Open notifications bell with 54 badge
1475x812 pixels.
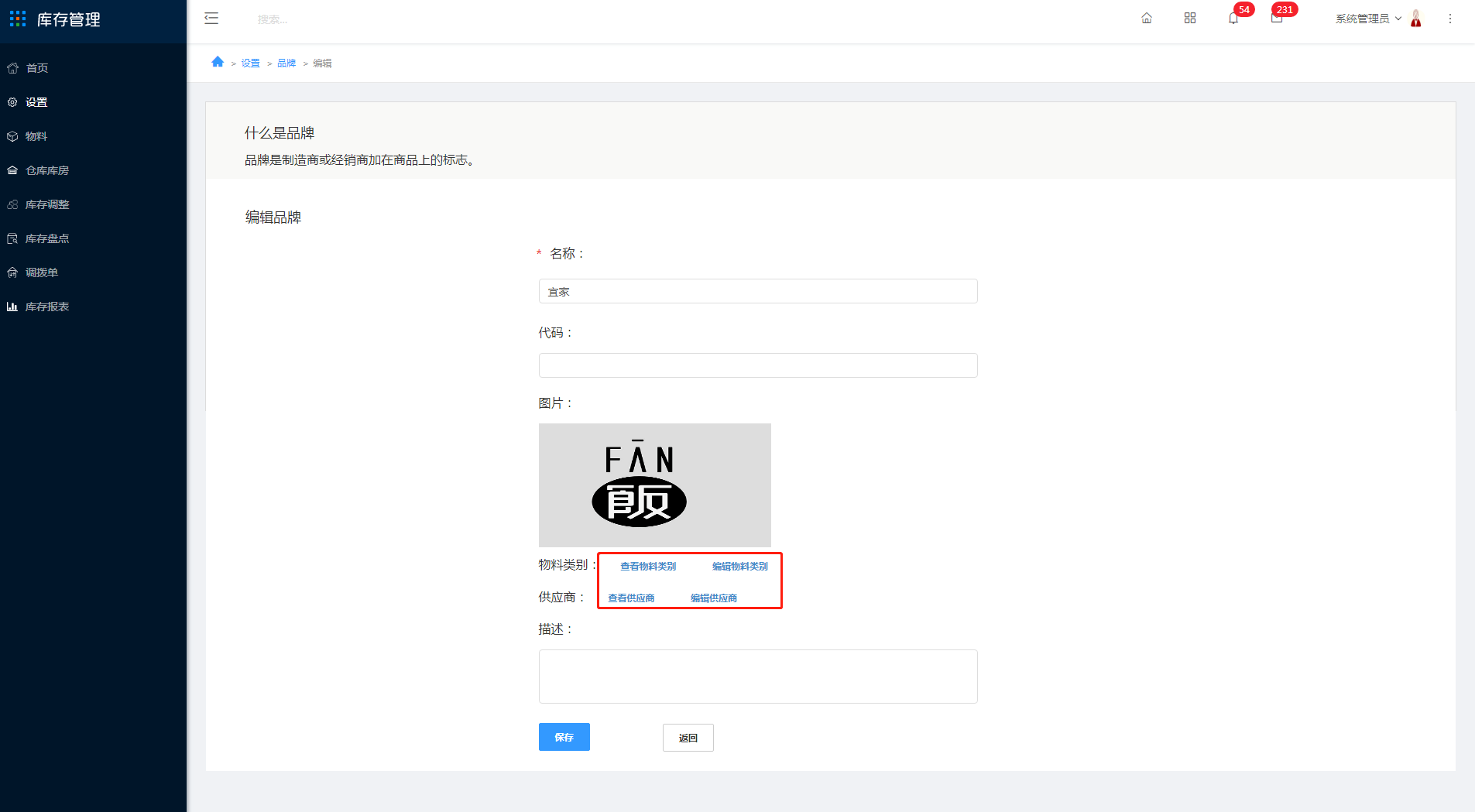pyautogui.click(x=1233, y=19)
